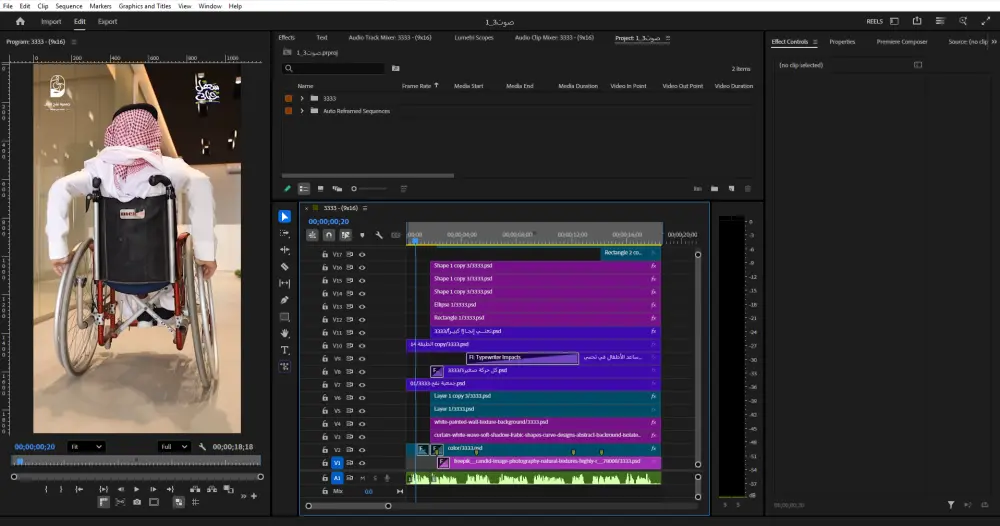Select the Pen tool
Viewport: 1000px width, 526px height.
285,300
